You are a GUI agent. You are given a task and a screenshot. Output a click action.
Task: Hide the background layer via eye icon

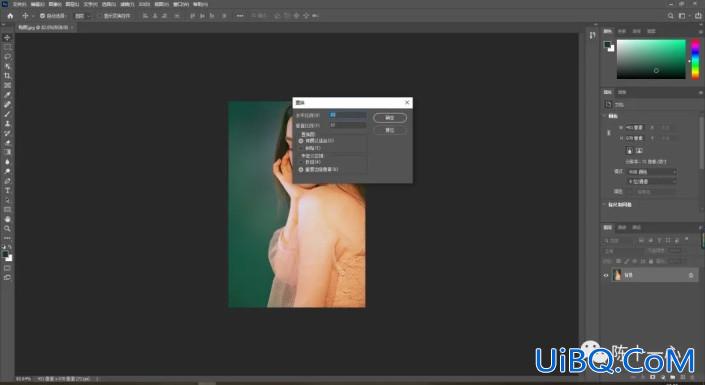pyautogui.click(x=606, y=275)
